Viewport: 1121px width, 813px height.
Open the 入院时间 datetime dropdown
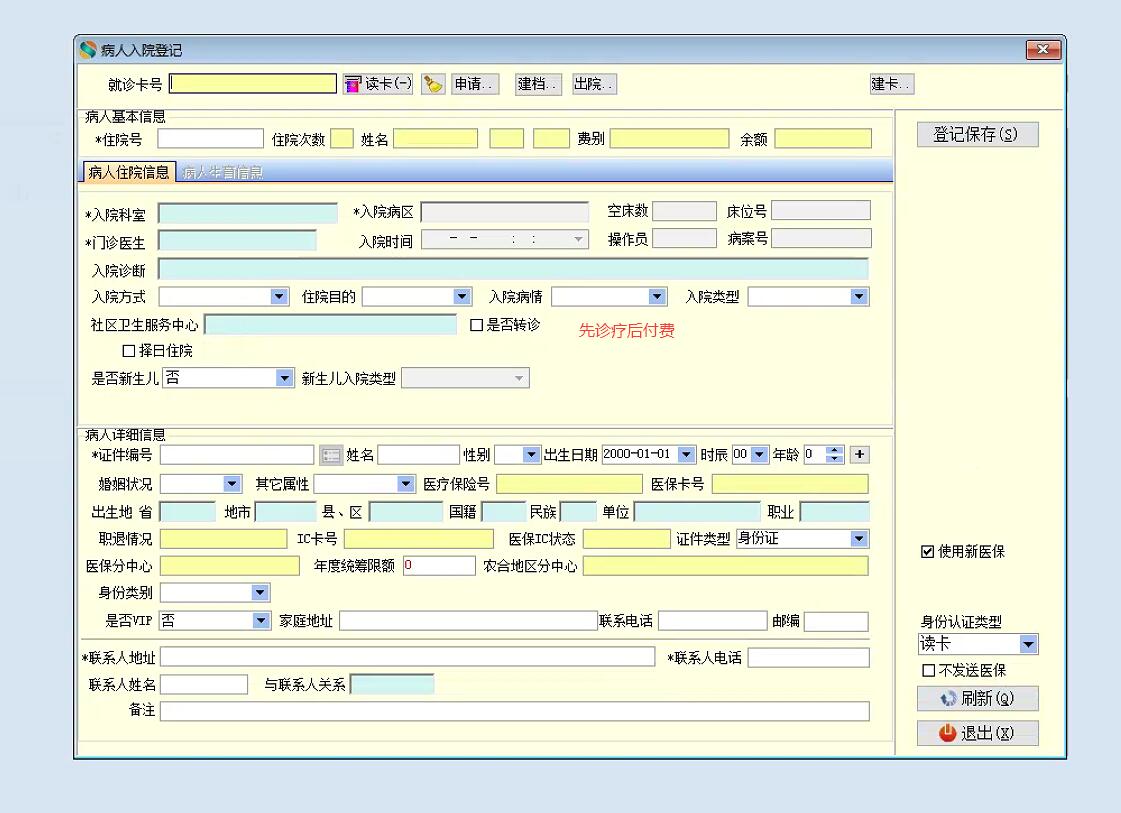coord(578,240)
